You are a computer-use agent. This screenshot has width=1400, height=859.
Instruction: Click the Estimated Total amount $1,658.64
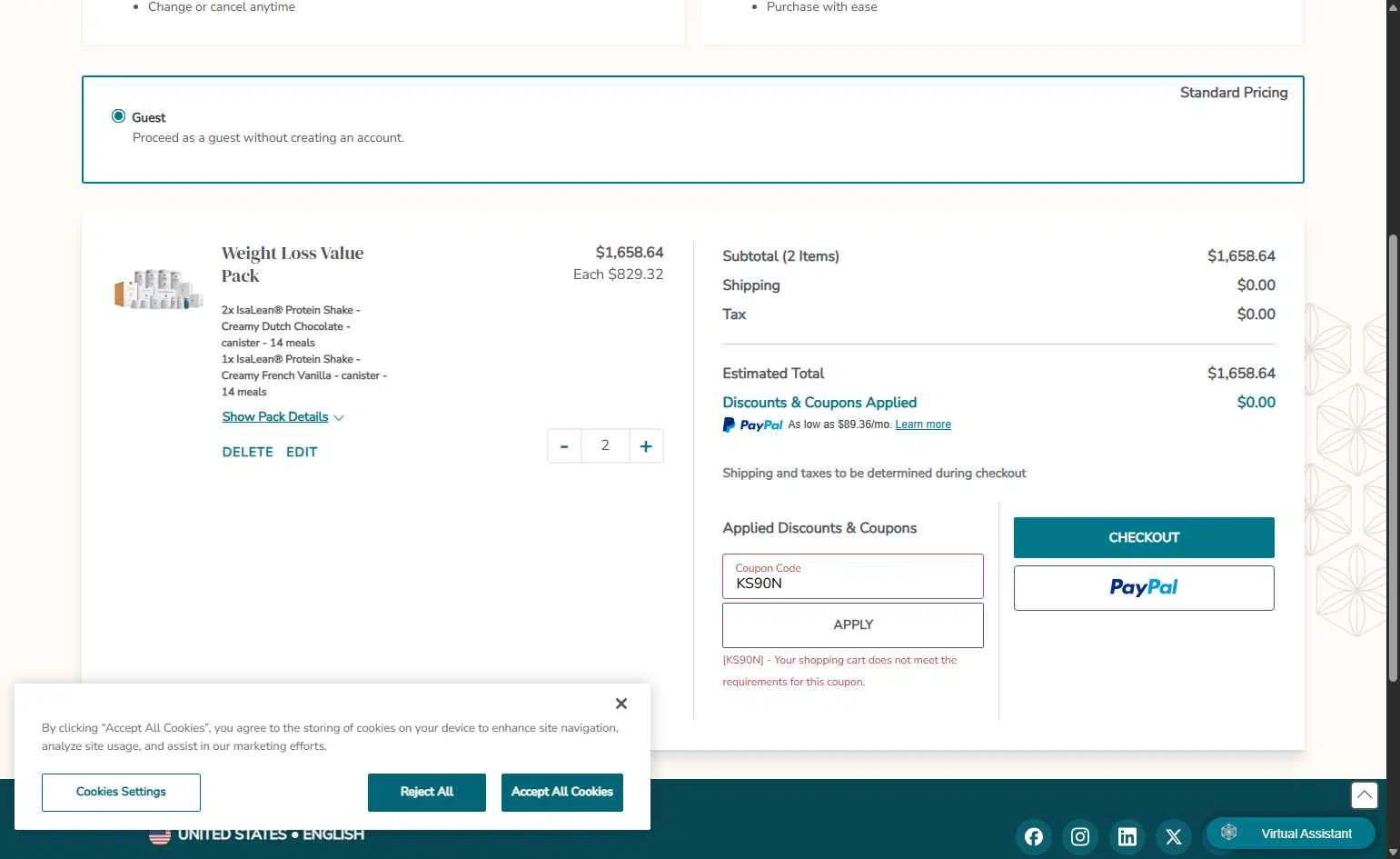point(1241,374)
